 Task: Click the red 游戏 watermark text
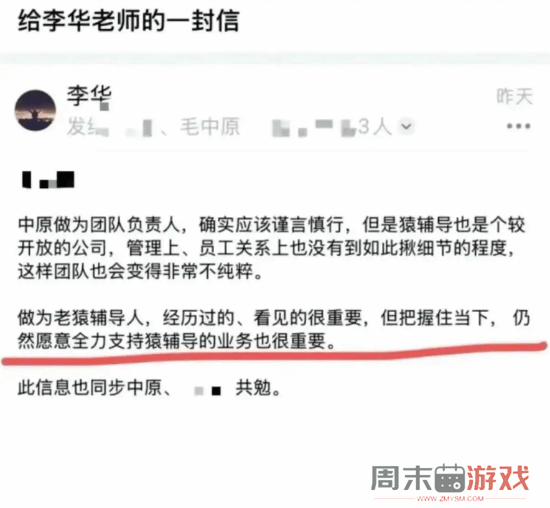498,478
